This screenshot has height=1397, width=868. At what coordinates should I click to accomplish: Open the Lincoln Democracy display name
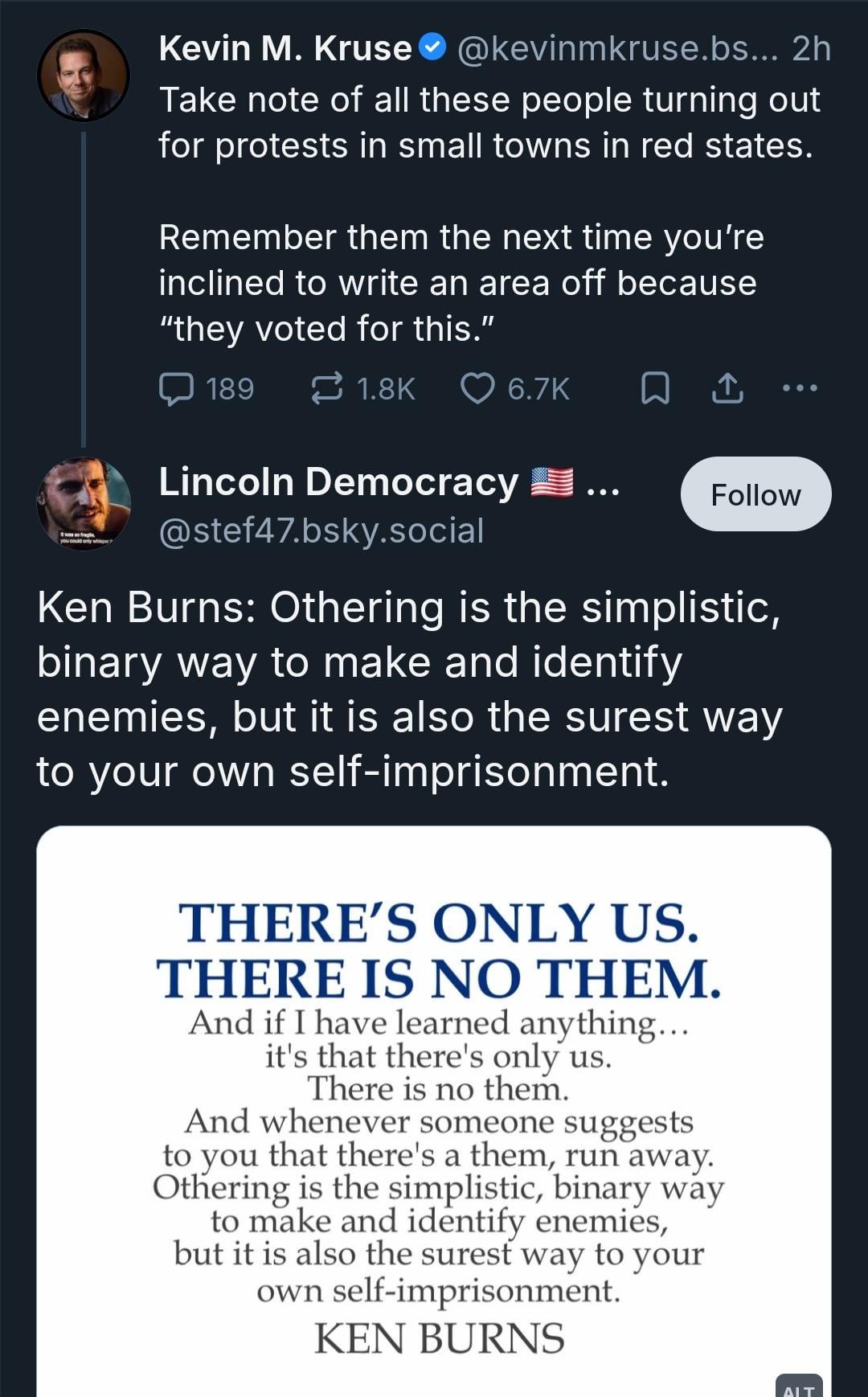click(x=338, y=482)
